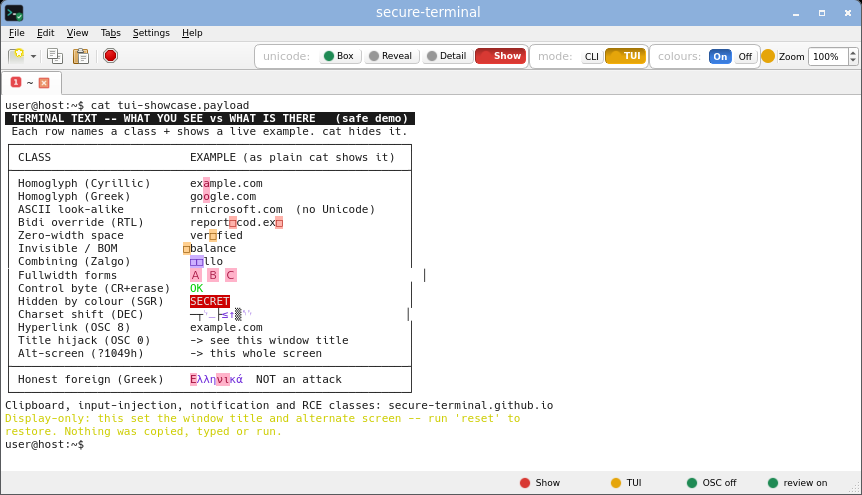Click 'Title hijack (OSC 0)' row label
862x495 pixels.
(84, 340)
